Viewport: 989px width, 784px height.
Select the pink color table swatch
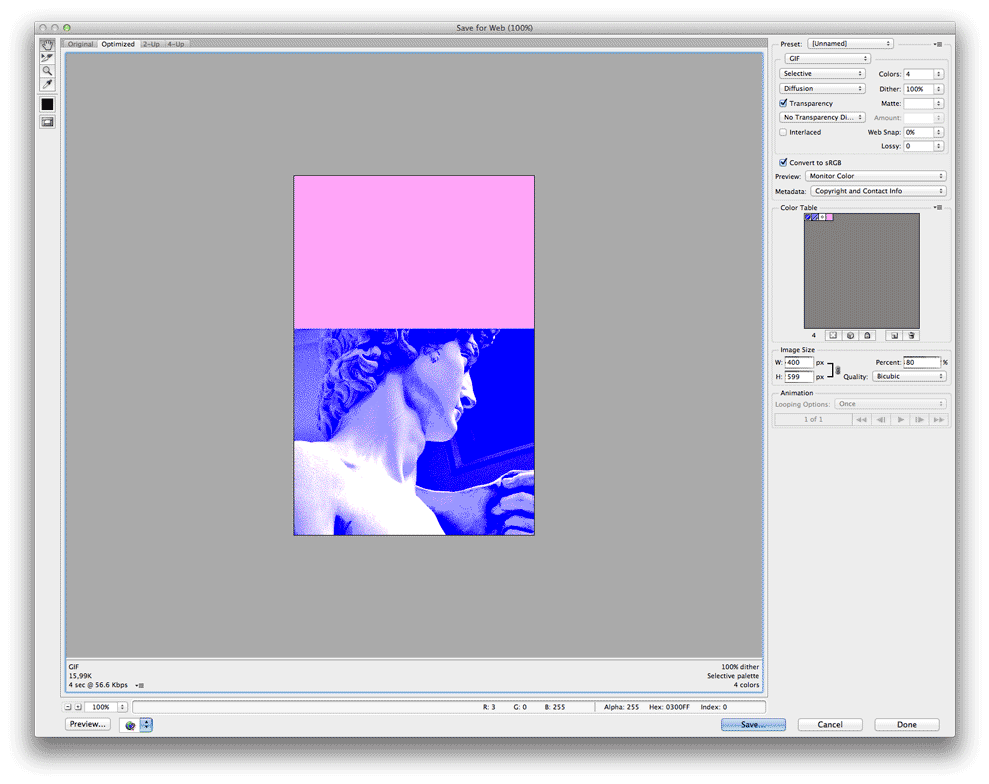(829, 217)
